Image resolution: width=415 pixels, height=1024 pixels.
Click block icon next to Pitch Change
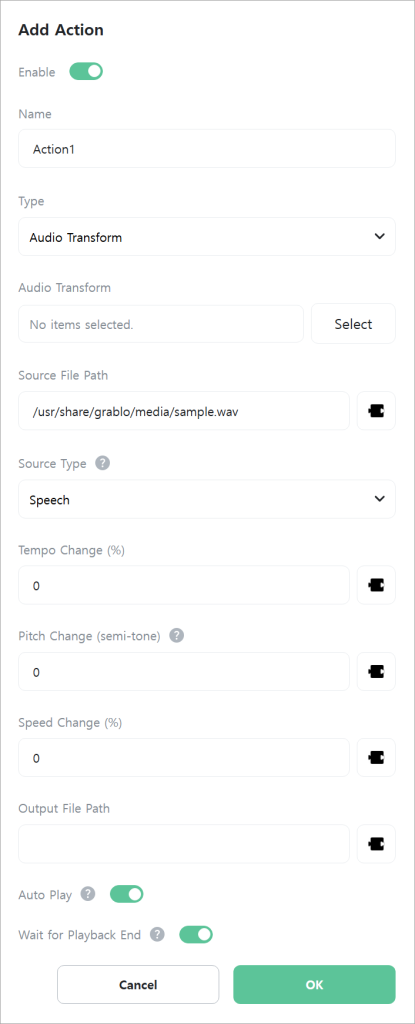coord(376,671)
